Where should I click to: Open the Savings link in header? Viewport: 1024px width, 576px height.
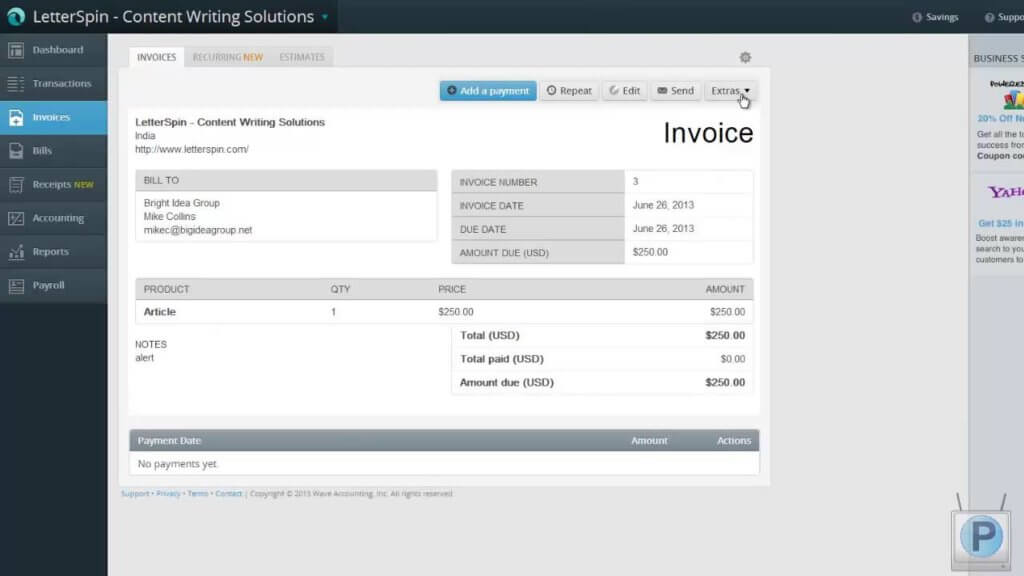[942, 17]
